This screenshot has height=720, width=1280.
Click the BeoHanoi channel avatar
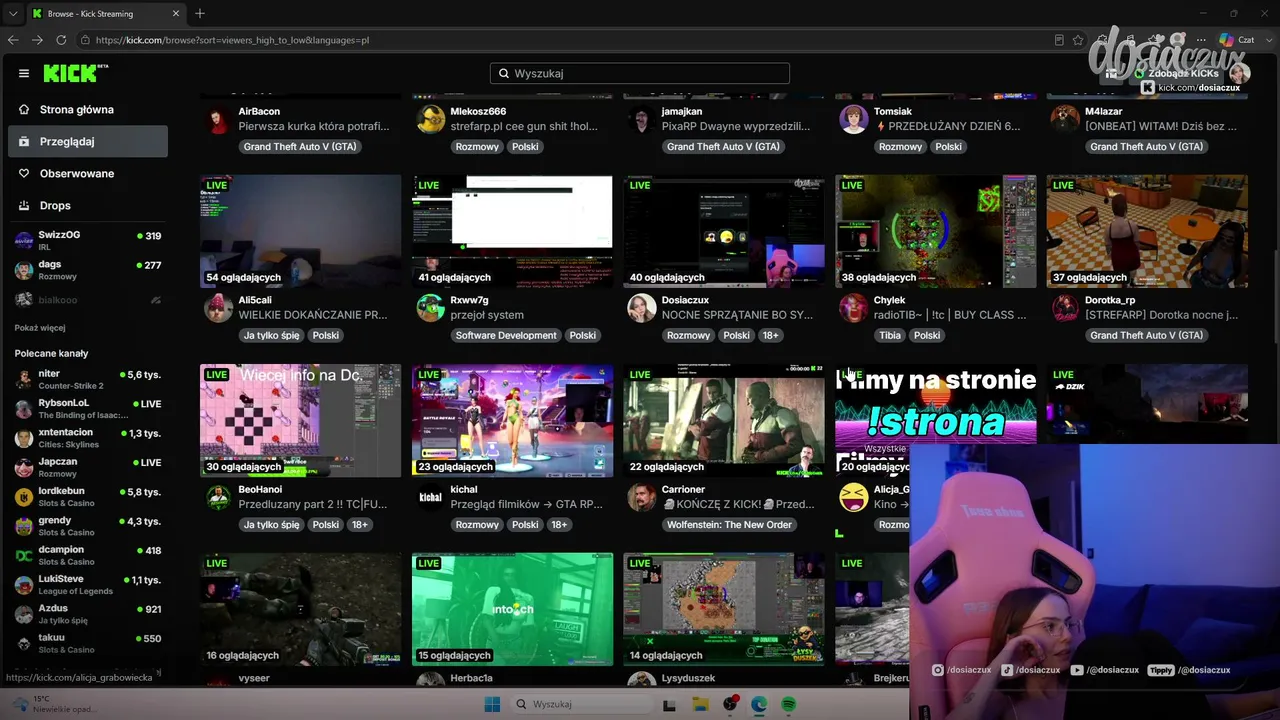218,497
